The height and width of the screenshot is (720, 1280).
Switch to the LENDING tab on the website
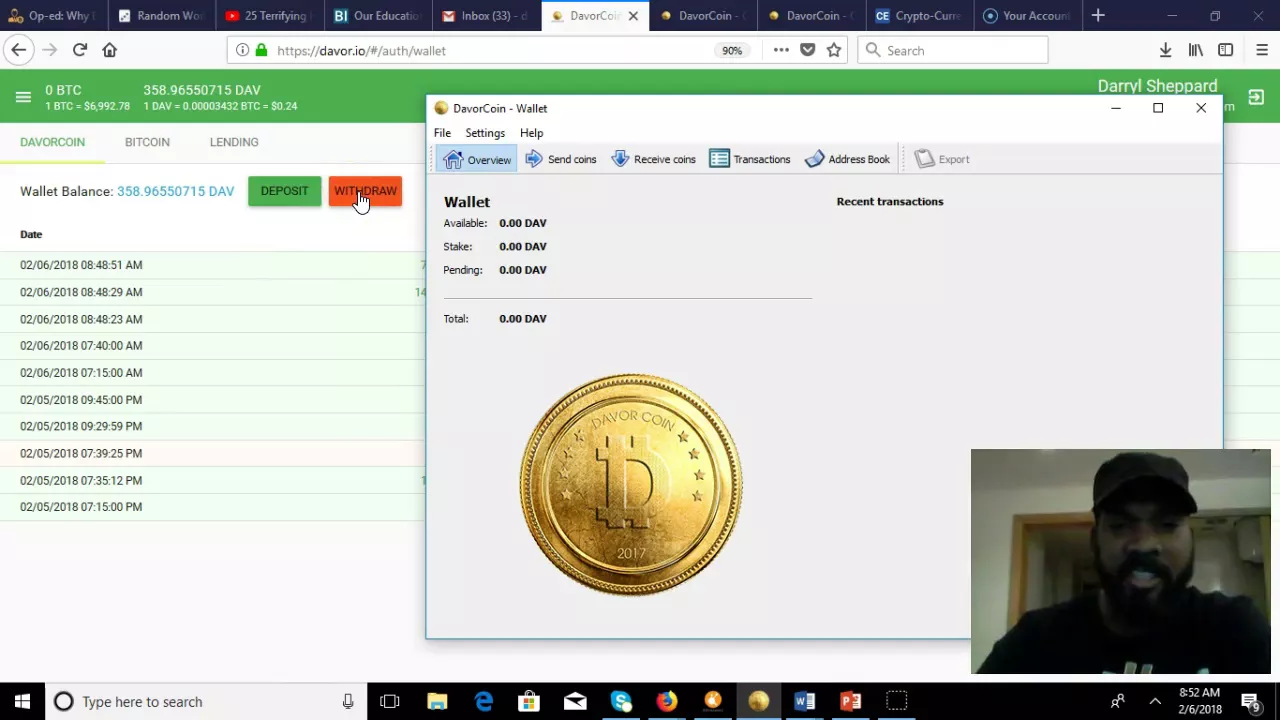(x=234, y=142)
